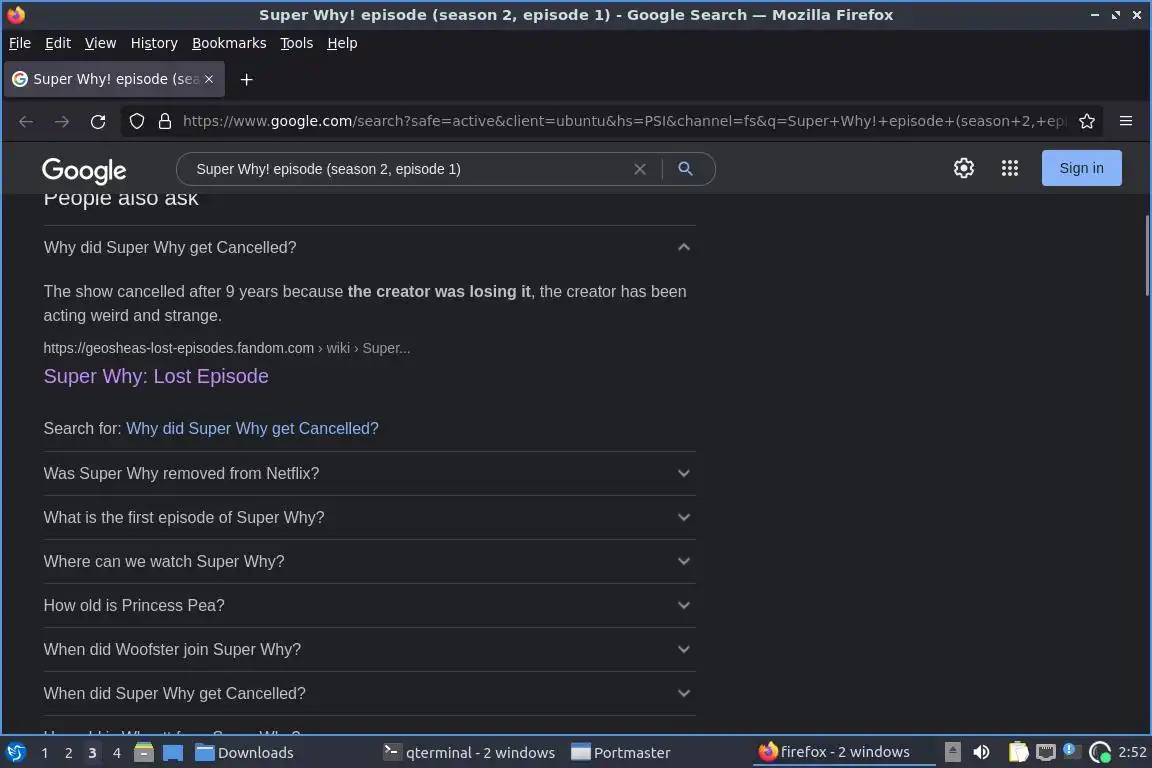Screen dimensions: 1152x768
Task: Open 'Super Why: Lost Episode' link
Action: [156, 376]
